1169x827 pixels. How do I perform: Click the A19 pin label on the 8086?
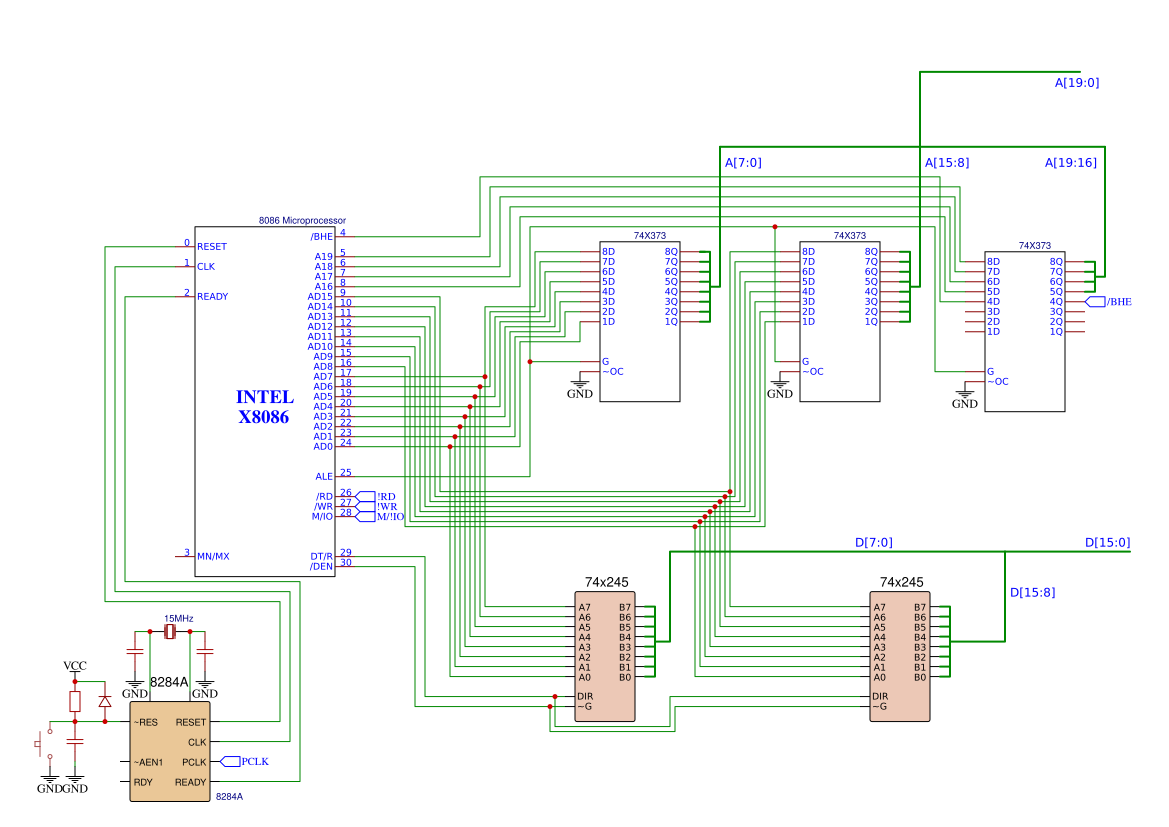coord(324,257)
